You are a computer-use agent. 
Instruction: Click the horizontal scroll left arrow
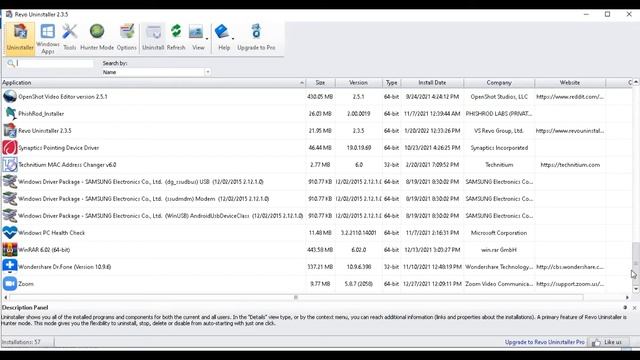pos(5,298)
